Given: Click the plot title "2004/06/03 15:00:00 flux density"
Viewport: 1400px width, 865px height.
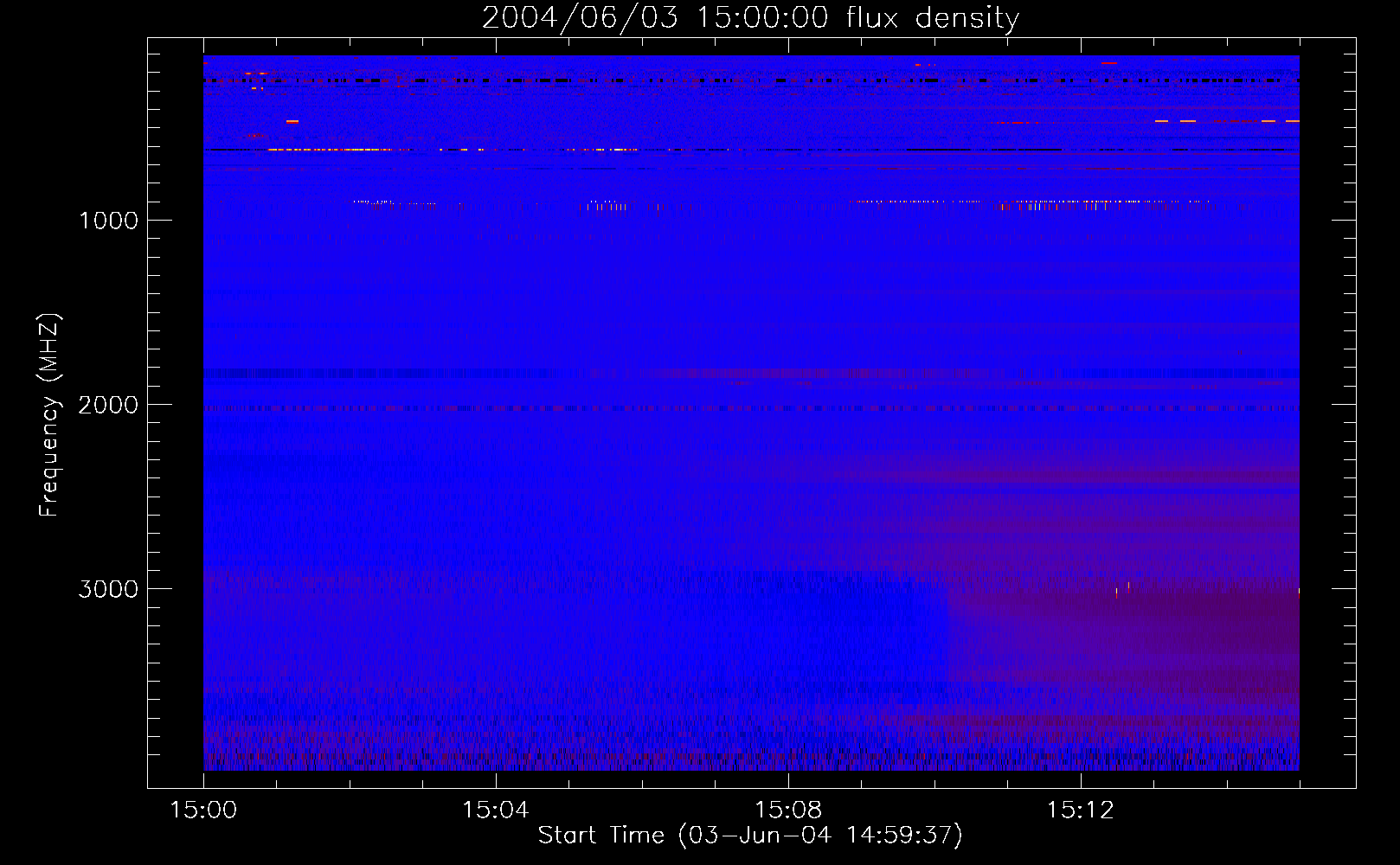Looking at the screenshot, I should (750, 18).
